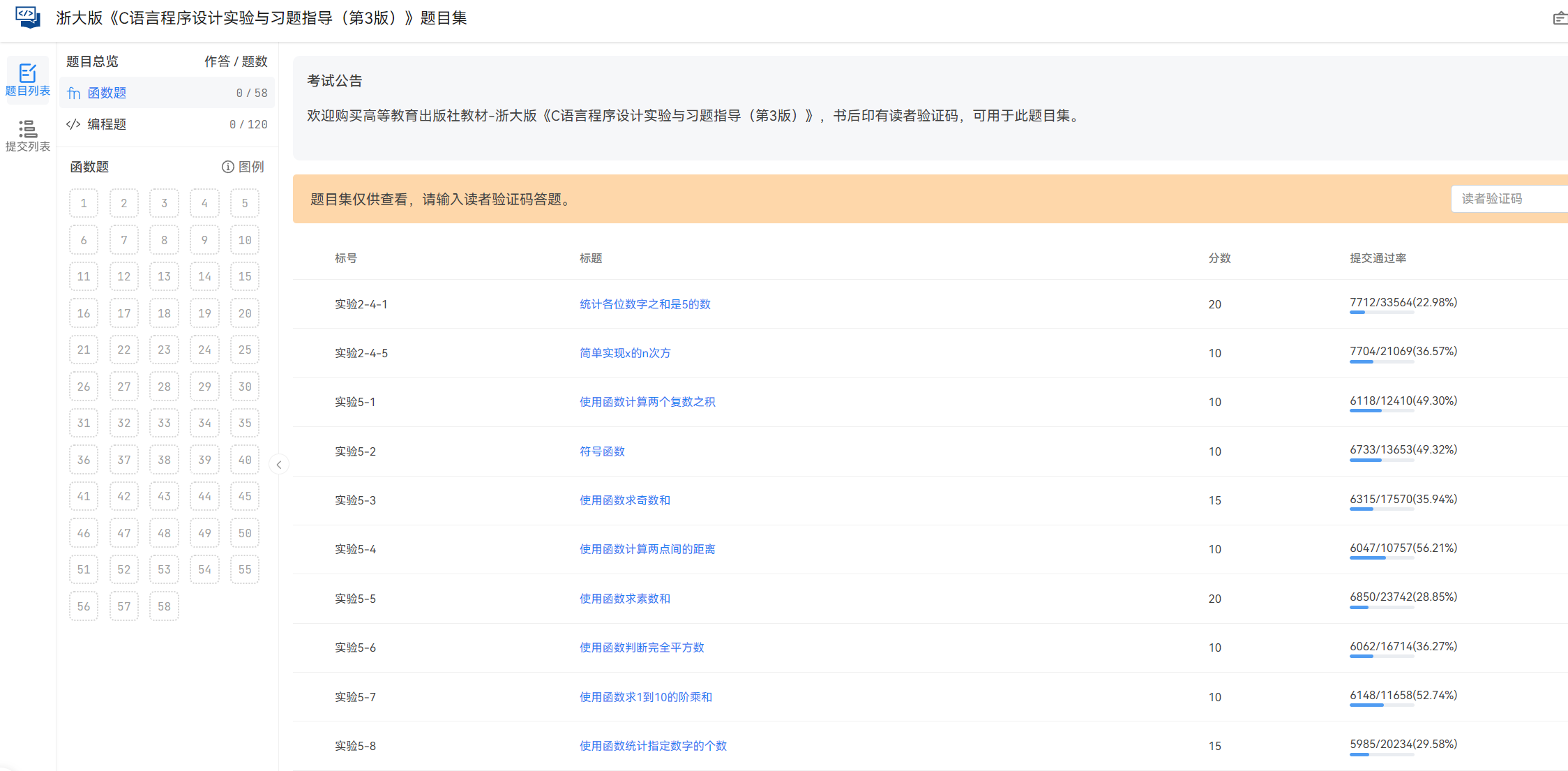Click the pass-rate progress bar for 实验5-1

1383,411
